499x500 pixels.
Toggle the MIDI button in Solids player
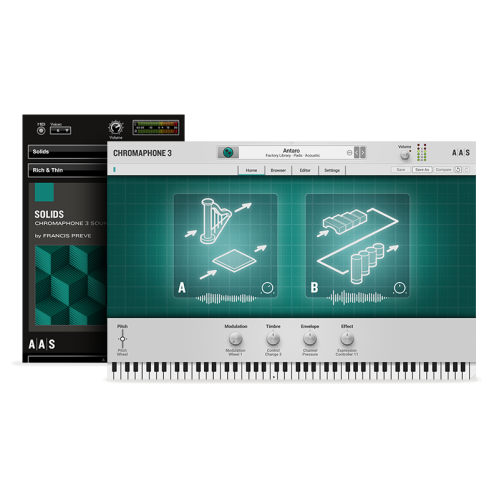pyautogui.click(x=41, y=131)
